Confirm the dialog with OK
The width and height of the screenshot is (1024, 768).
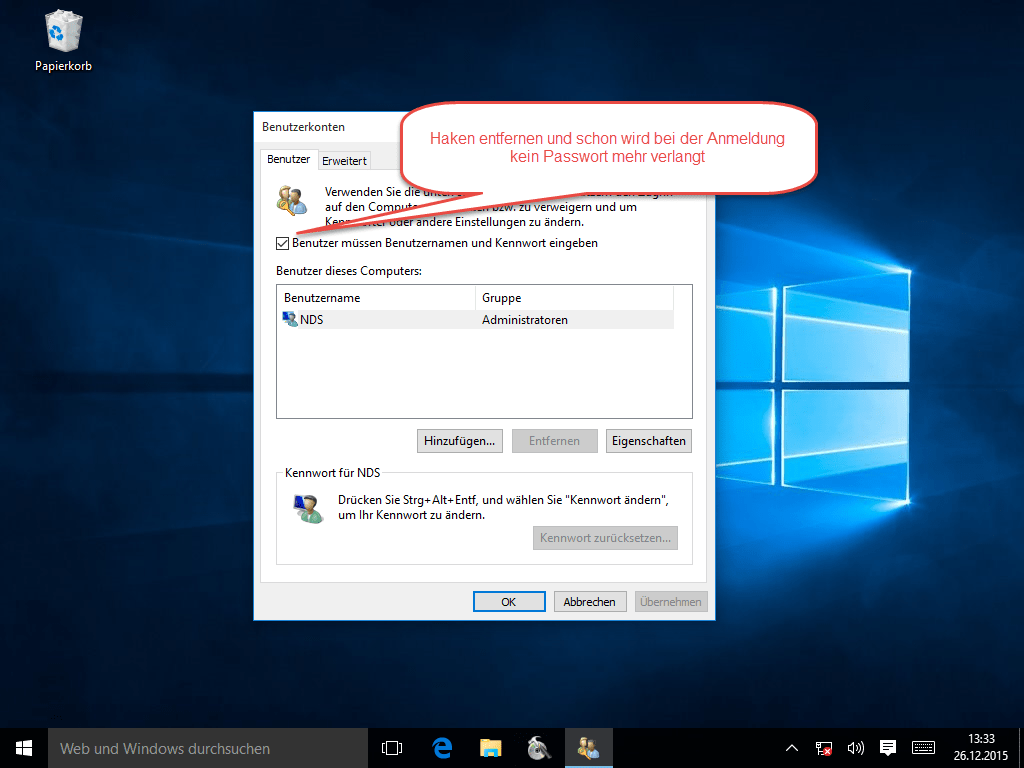pos(509,602)
